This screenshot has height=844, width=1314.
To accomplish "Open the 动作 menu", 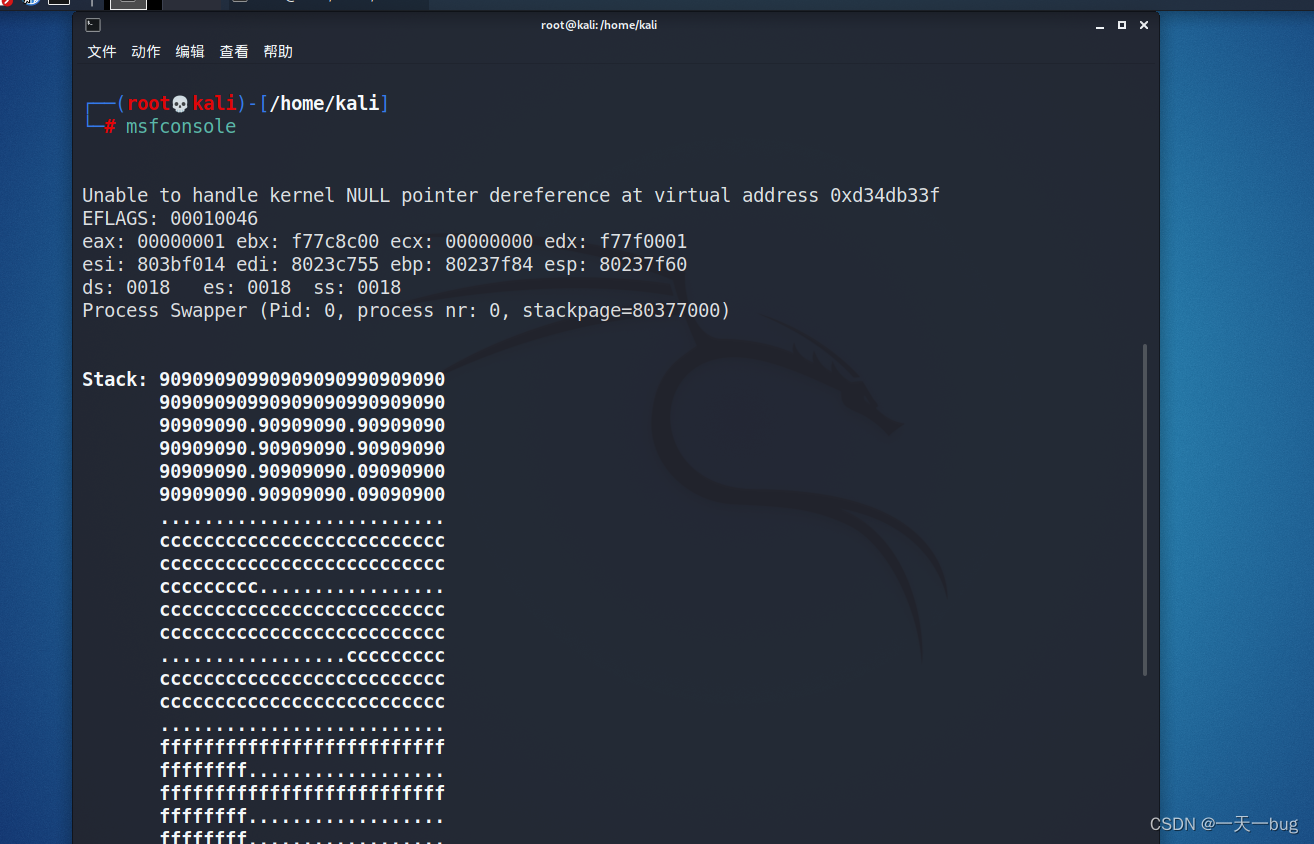I will 146,52.
